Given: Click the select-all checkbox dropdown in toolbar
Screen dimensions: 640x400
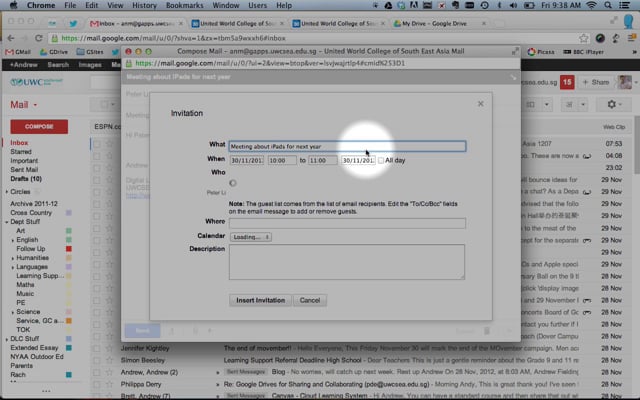Looking at the screenshot, I should [107, 105].
